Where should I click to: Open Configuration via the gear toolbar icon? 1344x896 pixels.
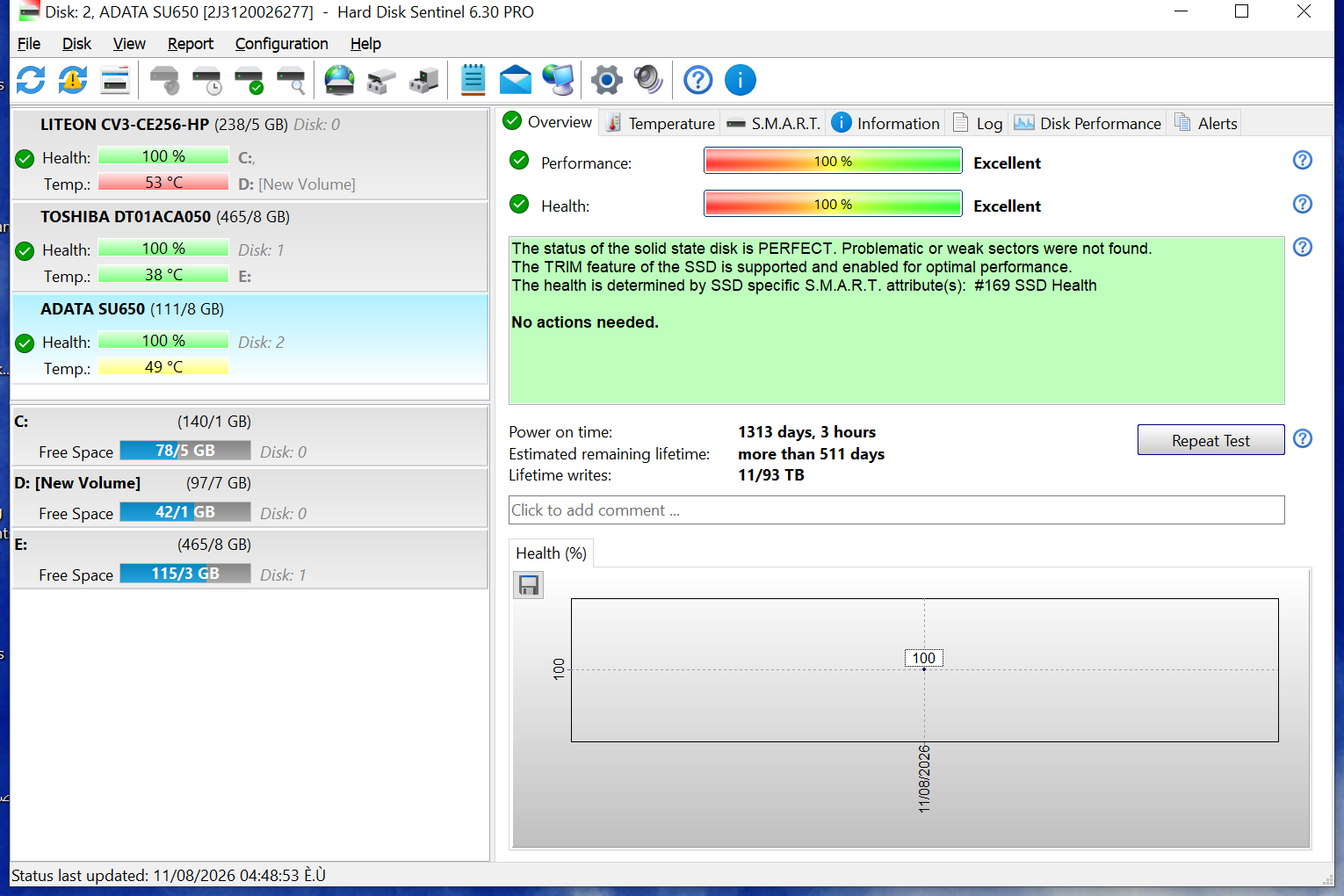tap(606, 80)
